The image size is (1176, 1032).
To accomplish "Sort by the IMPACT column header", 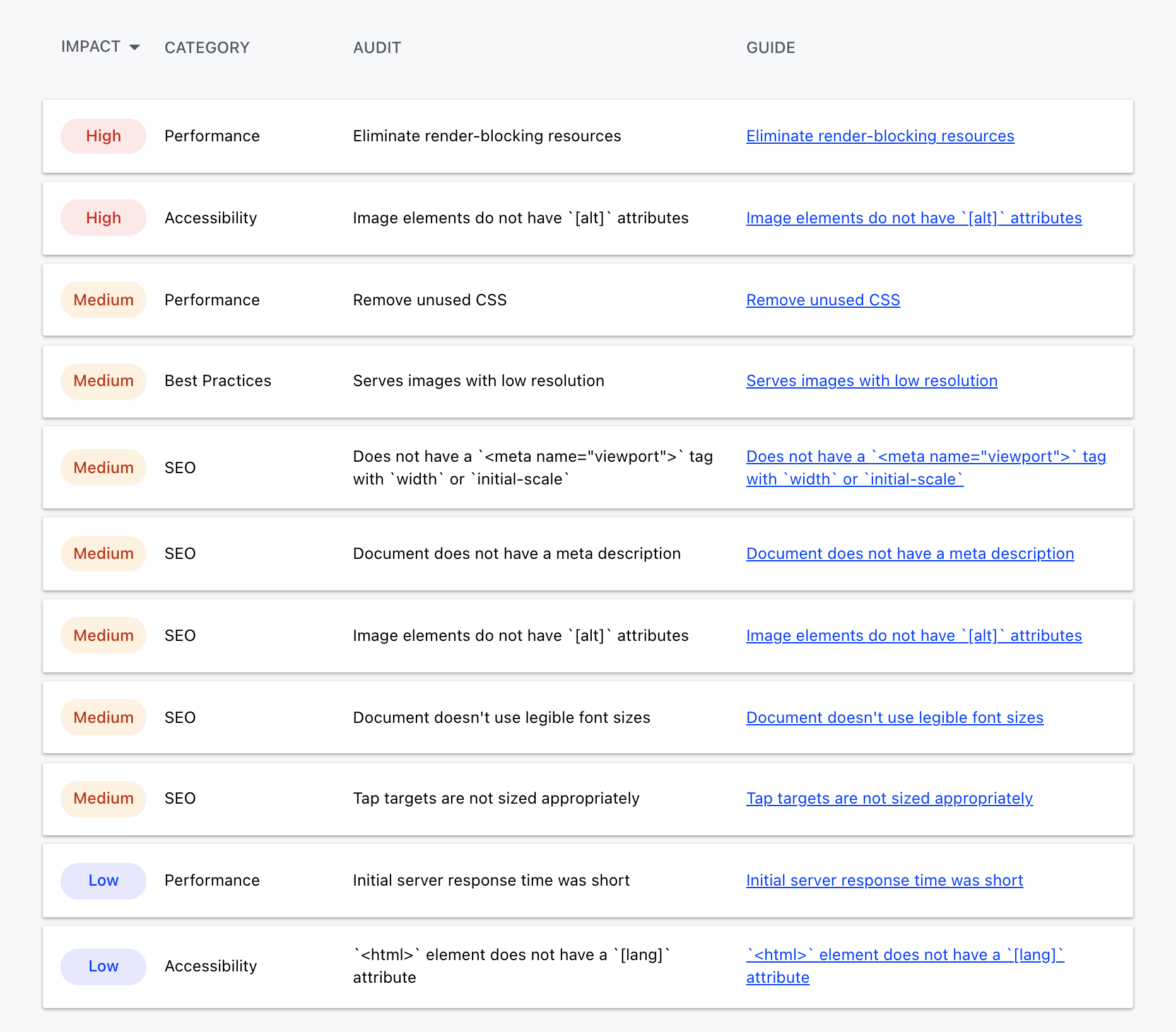I will [x=91, y=47].
